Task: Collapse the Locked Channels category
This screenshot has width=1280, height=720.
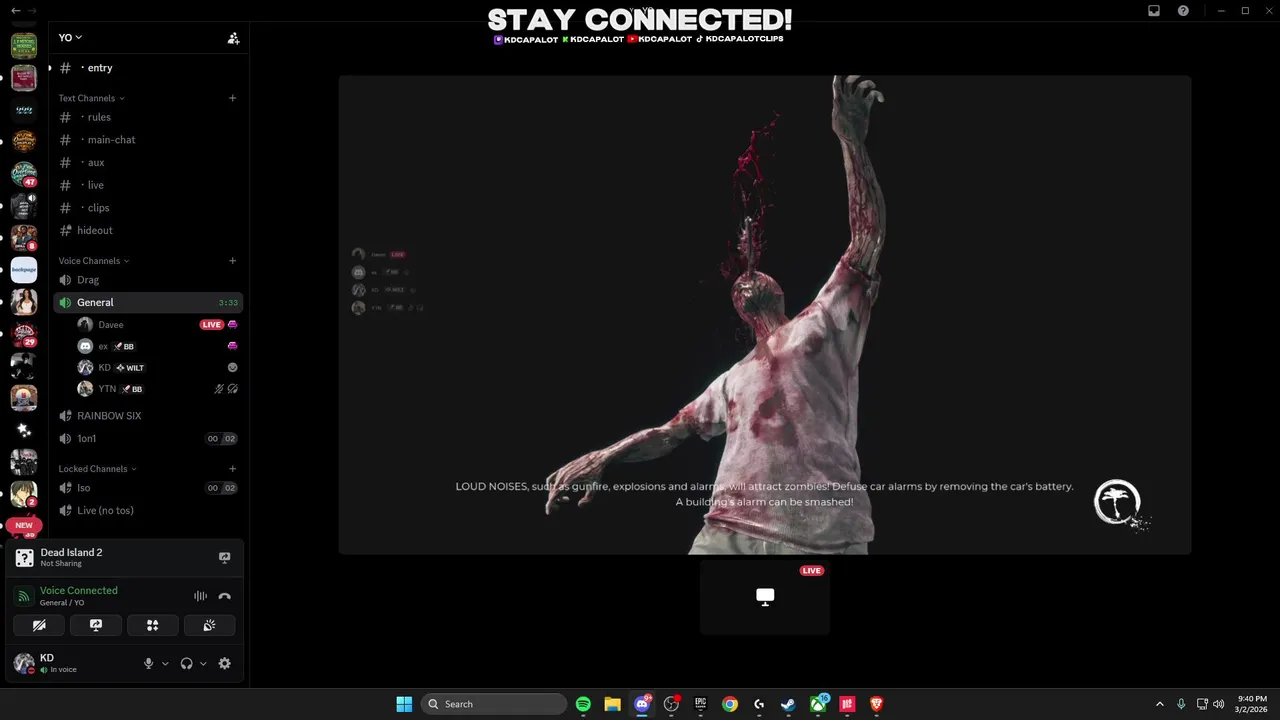Action: [97, 469]
